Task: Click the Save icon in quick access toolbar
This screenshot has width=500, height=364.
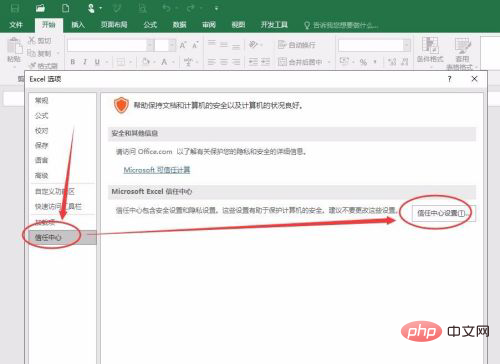Action: [15, 8]
